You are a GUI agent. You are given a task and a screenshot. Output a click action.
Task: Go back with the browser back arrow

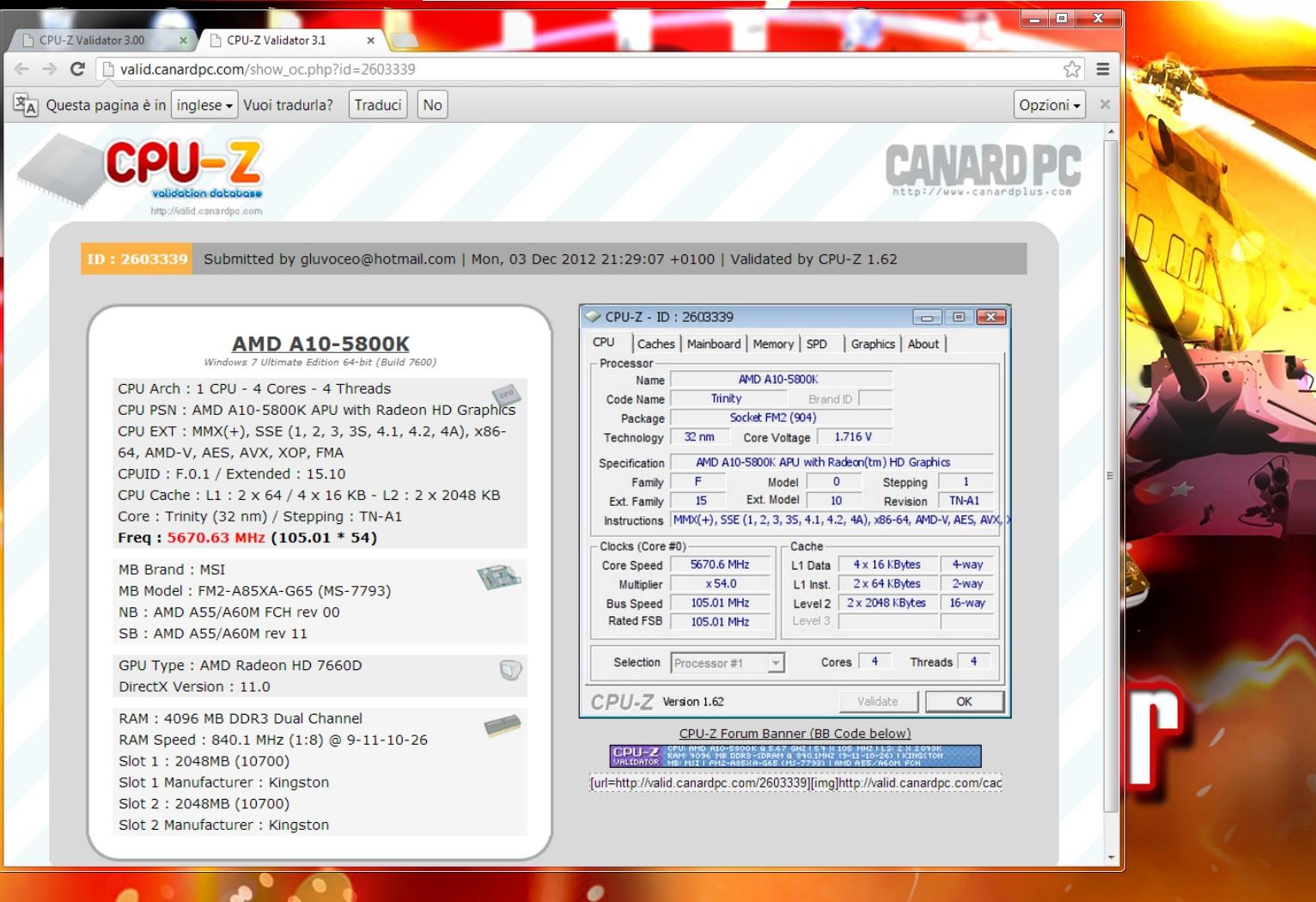point(22,69)
